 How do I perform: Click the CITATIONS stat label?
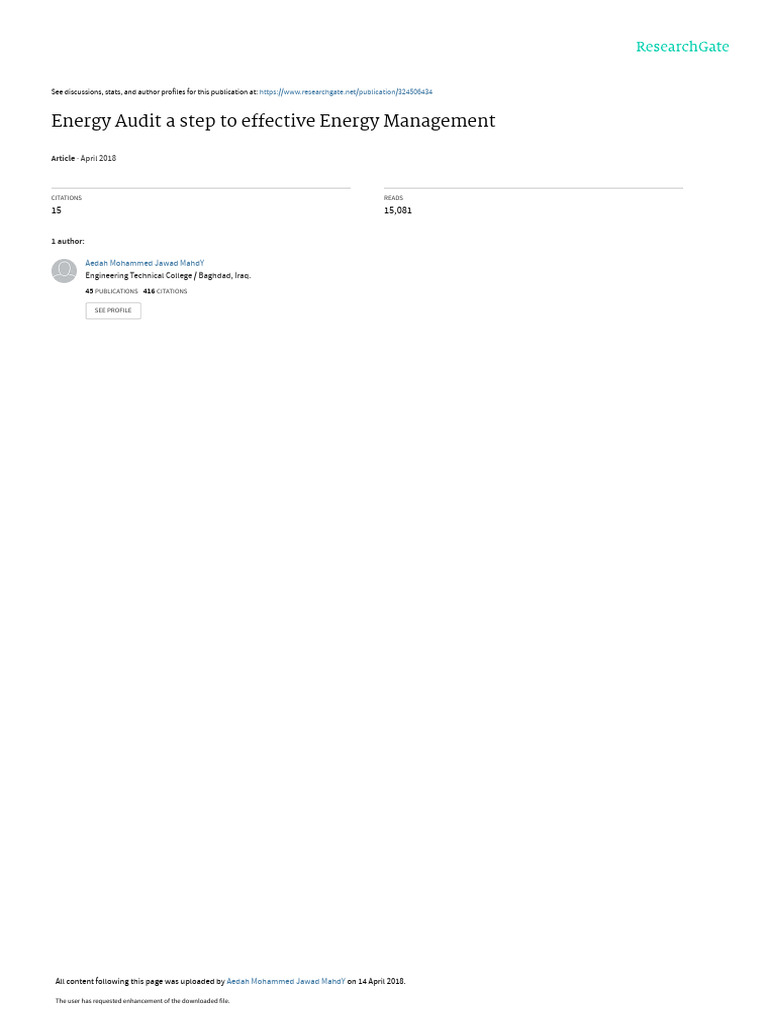67,198
